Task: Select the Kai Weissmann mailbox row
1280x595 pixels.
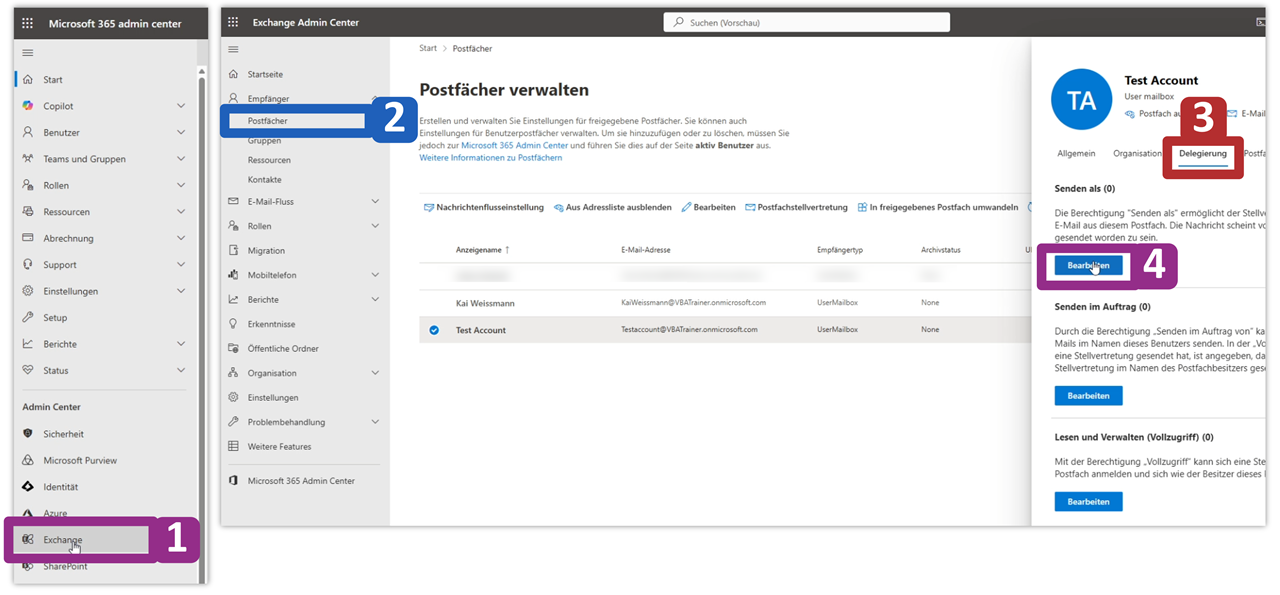Action: click(x=725, y=302)
